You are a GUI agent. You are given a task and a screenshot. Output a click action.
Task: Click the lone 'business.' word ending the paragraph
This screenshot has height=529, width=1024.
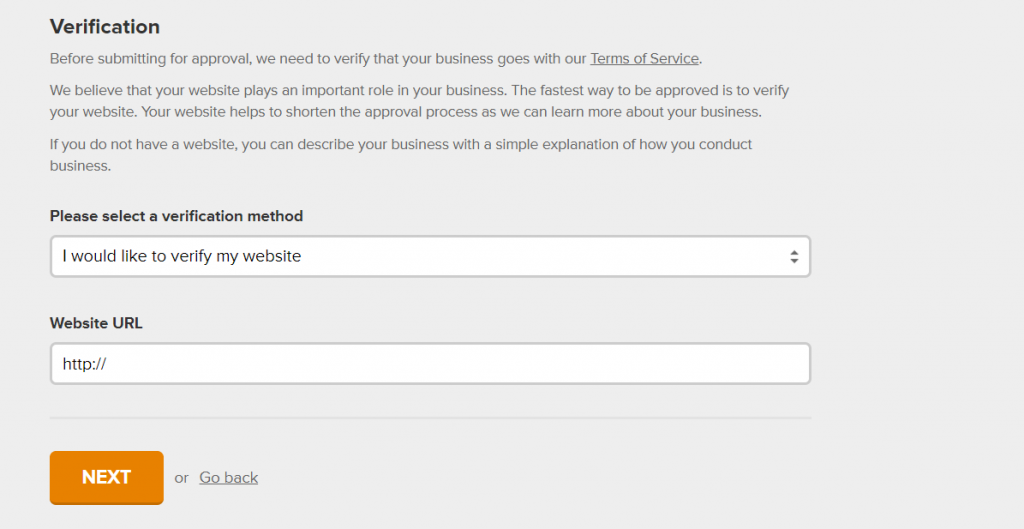pyautogui.click(x=80, y=166)
